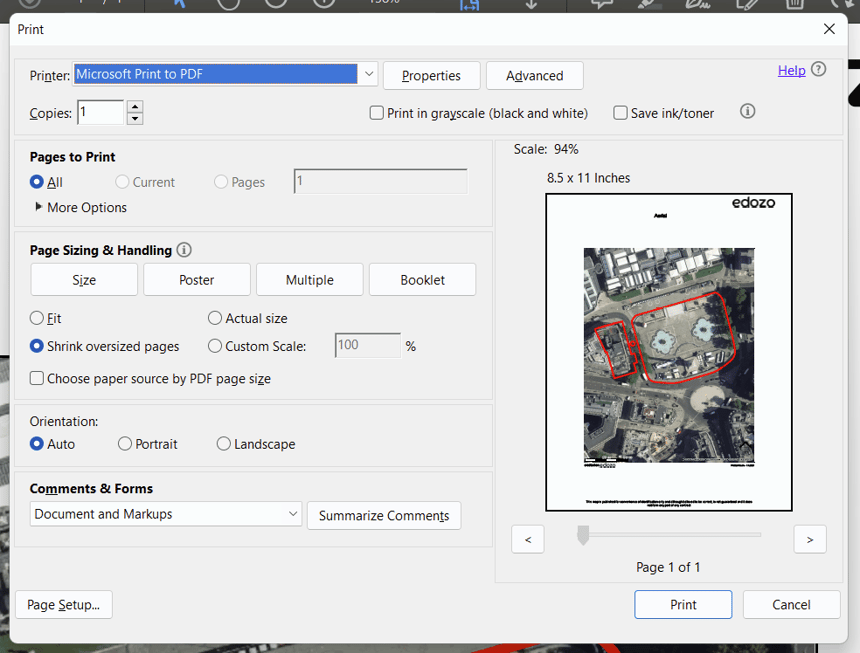
Task: Enable Save ink/toner checkbox
Action: 620,113
